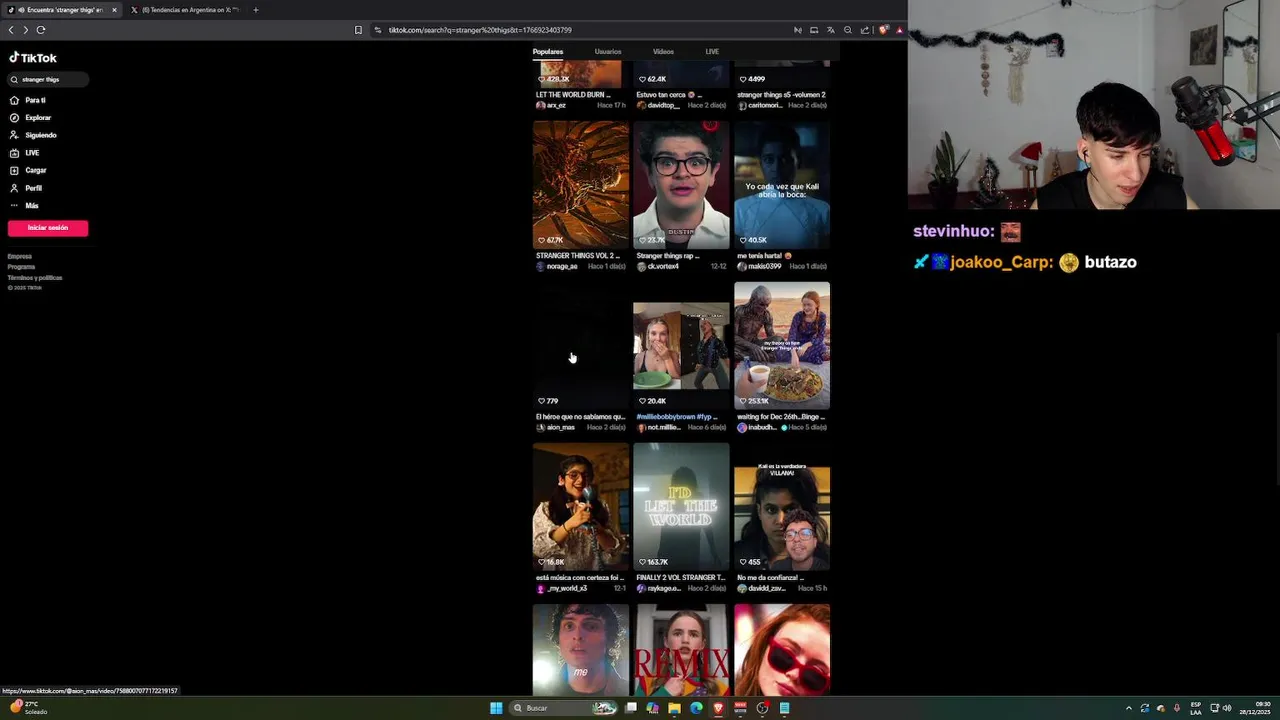Click the Iniciar sesión button
The image size is (1280, 720).
point(48,228)
